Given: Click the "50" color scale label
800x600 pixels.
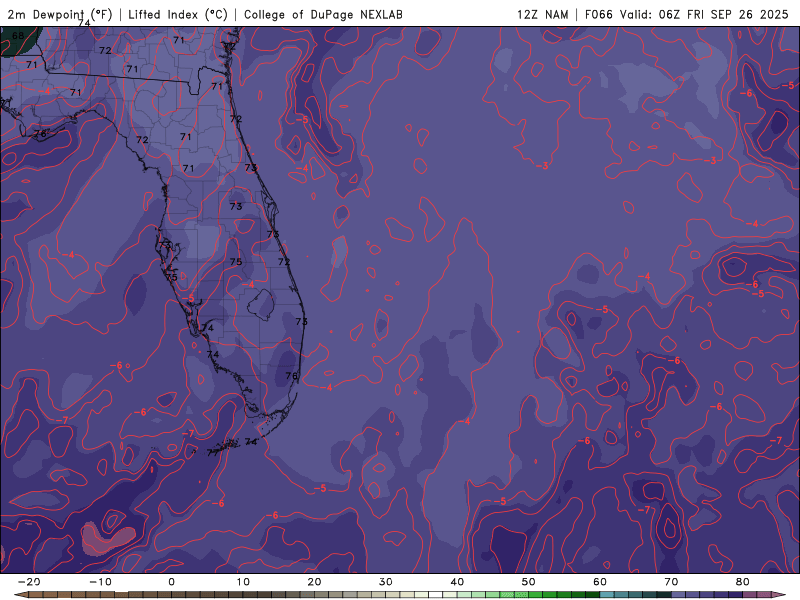Looking at the screenshot, I should point(529,582).
